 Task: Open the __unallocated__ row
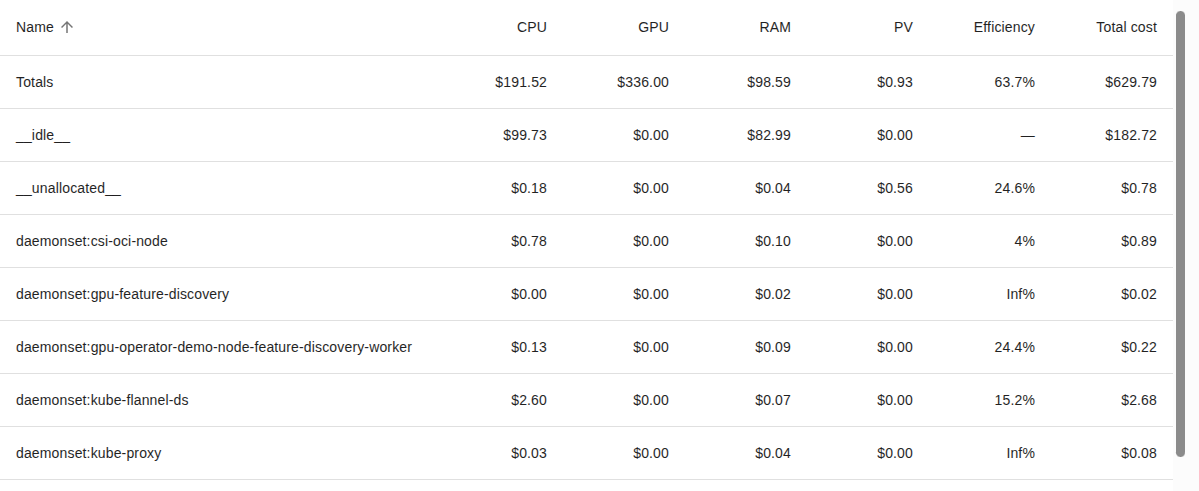coord(586,188)
